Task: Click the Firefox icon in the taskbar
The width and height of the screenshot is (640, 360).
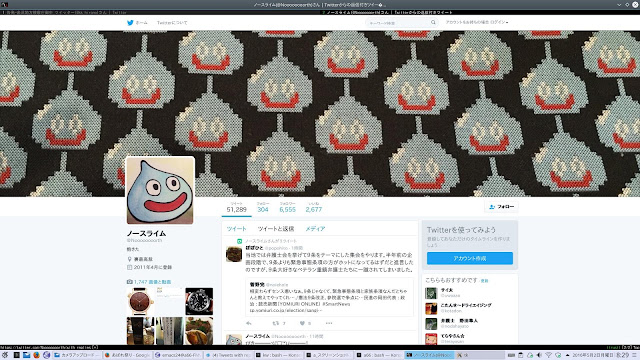Action: click(x=36, y=355)
